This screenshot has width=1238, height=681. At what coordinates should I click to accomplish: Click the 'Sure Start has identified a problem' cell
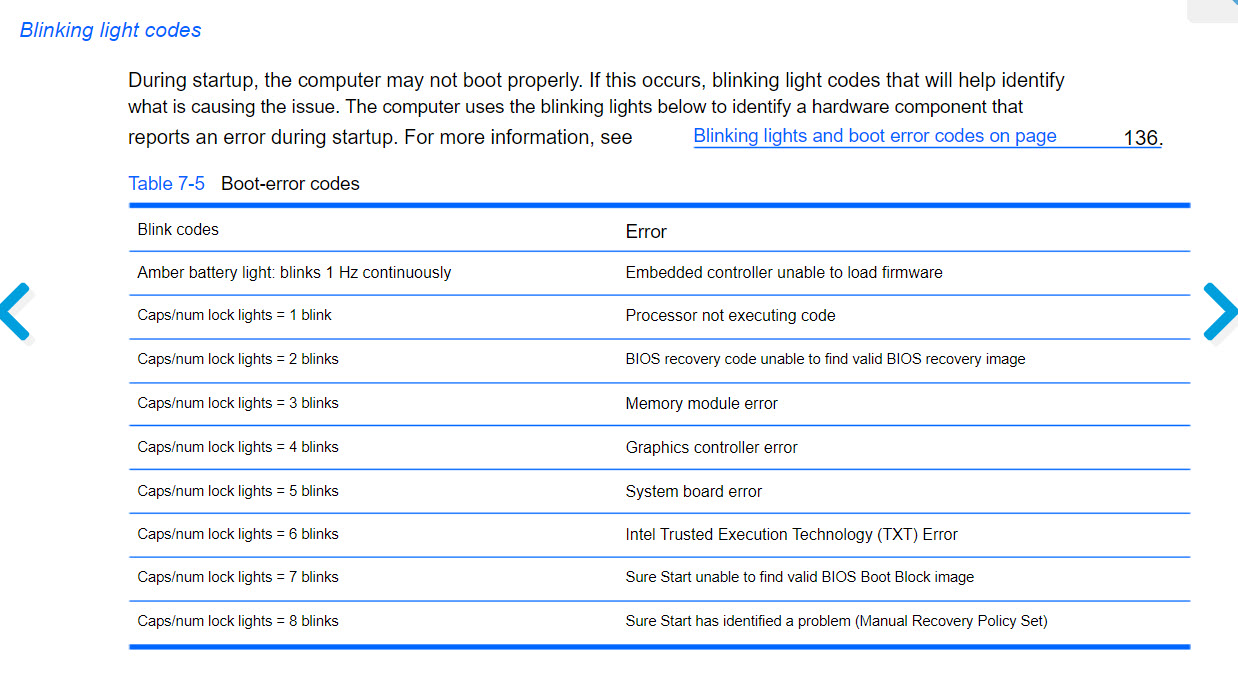[x=836, y=621]
